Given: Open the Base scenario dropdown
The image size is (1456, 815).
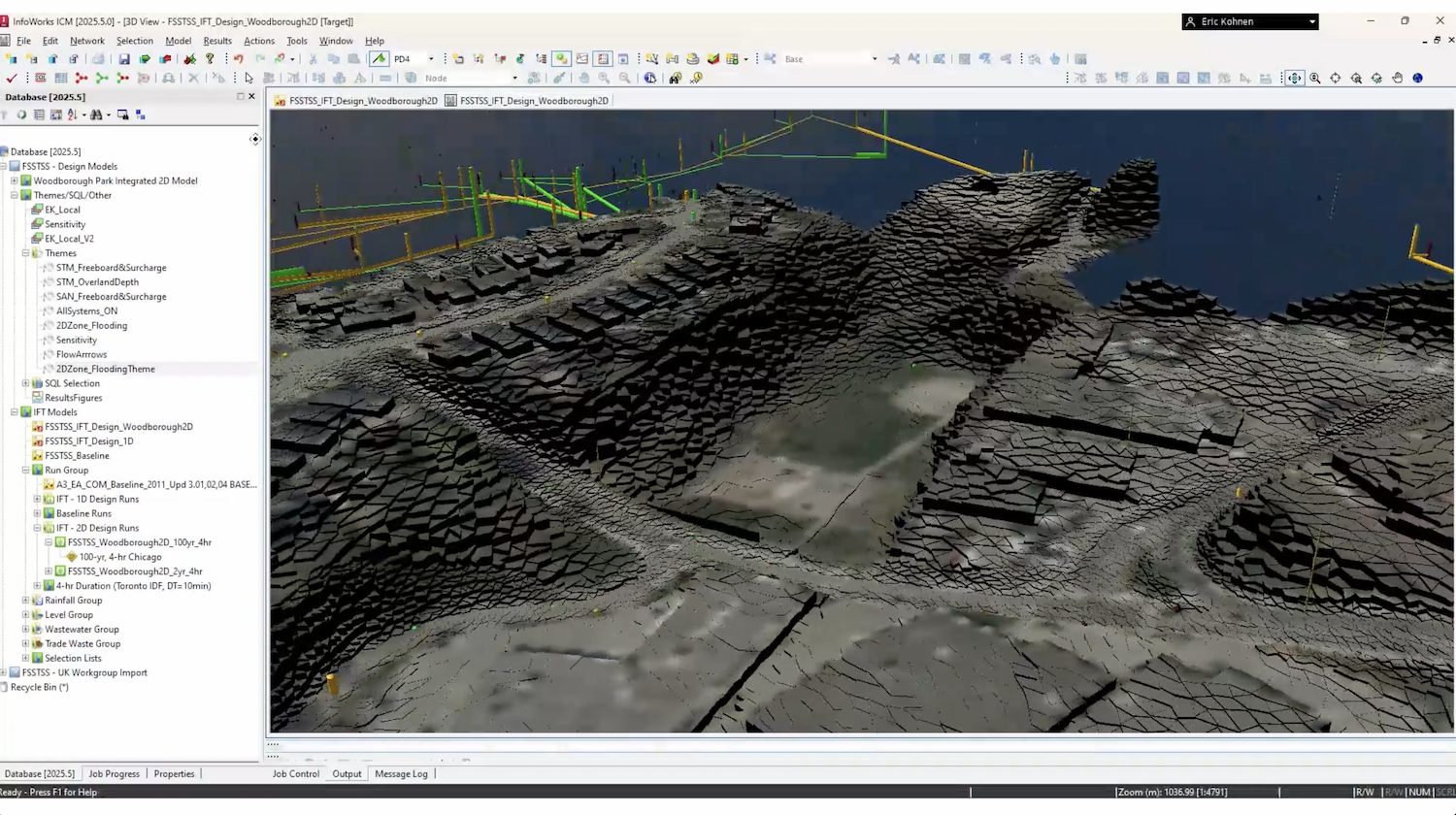Looking at the screenshot, I should [x=874, y=59].
